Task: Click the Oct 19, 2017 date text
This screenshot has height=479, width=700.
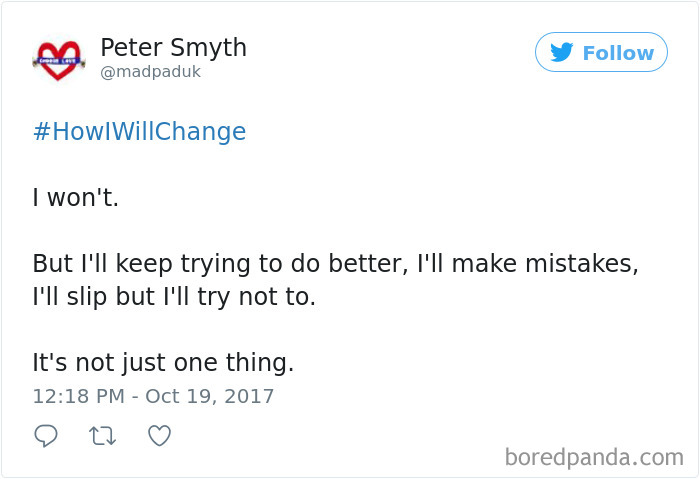Action: 209,396
